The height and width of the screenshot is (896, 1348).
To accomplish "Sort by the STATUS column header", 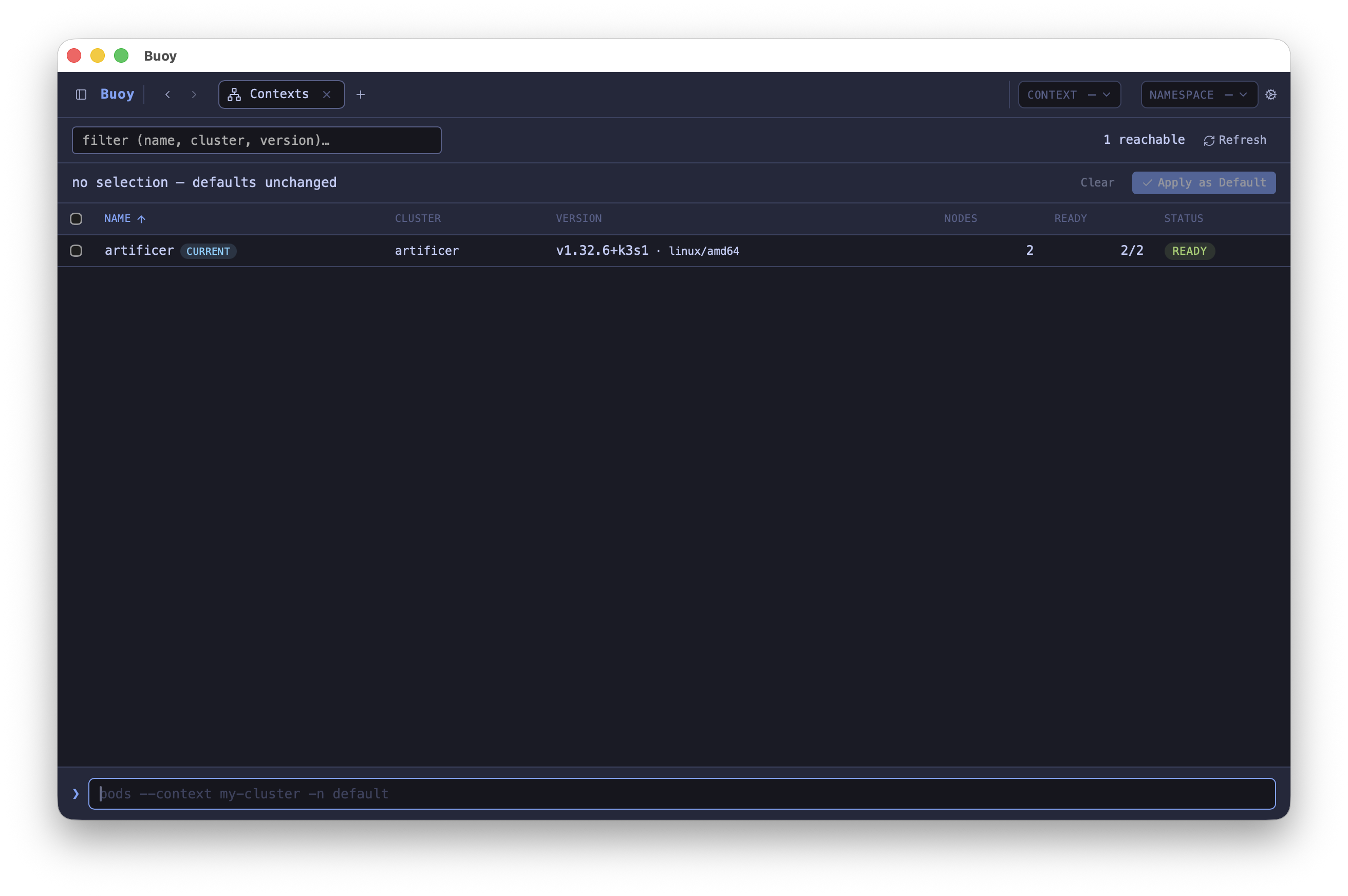I will (1184, 218).
